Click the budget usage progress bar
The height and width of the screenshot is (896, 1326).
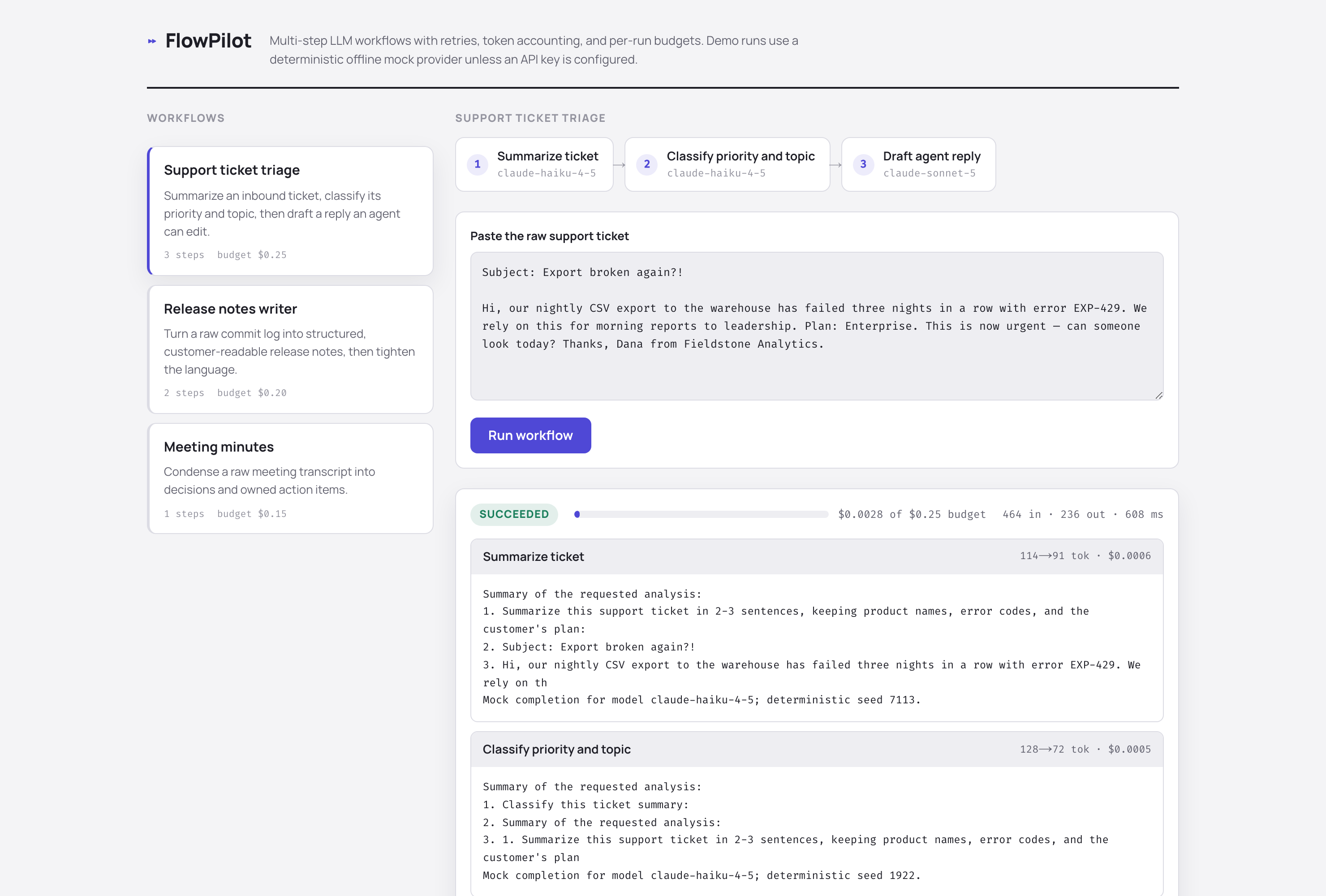point(701,514)
